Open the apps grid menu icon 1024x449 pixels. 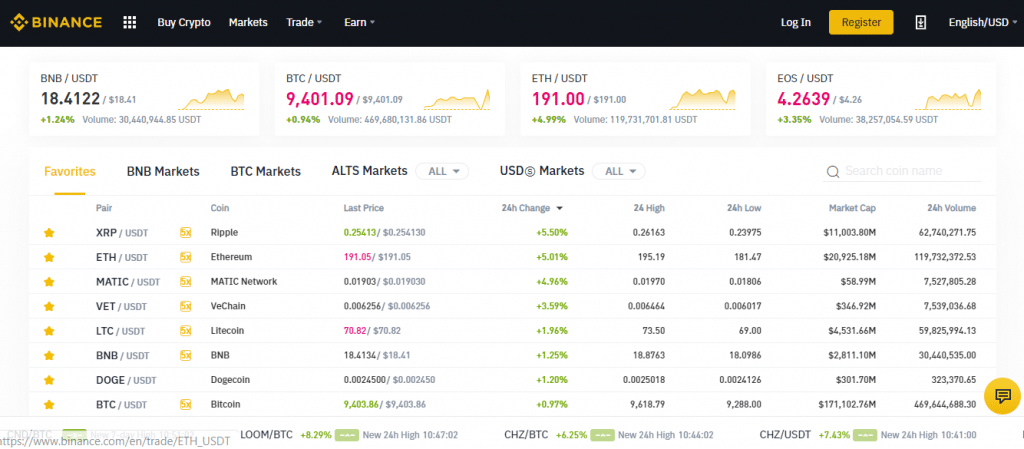(x=129, y=22)
